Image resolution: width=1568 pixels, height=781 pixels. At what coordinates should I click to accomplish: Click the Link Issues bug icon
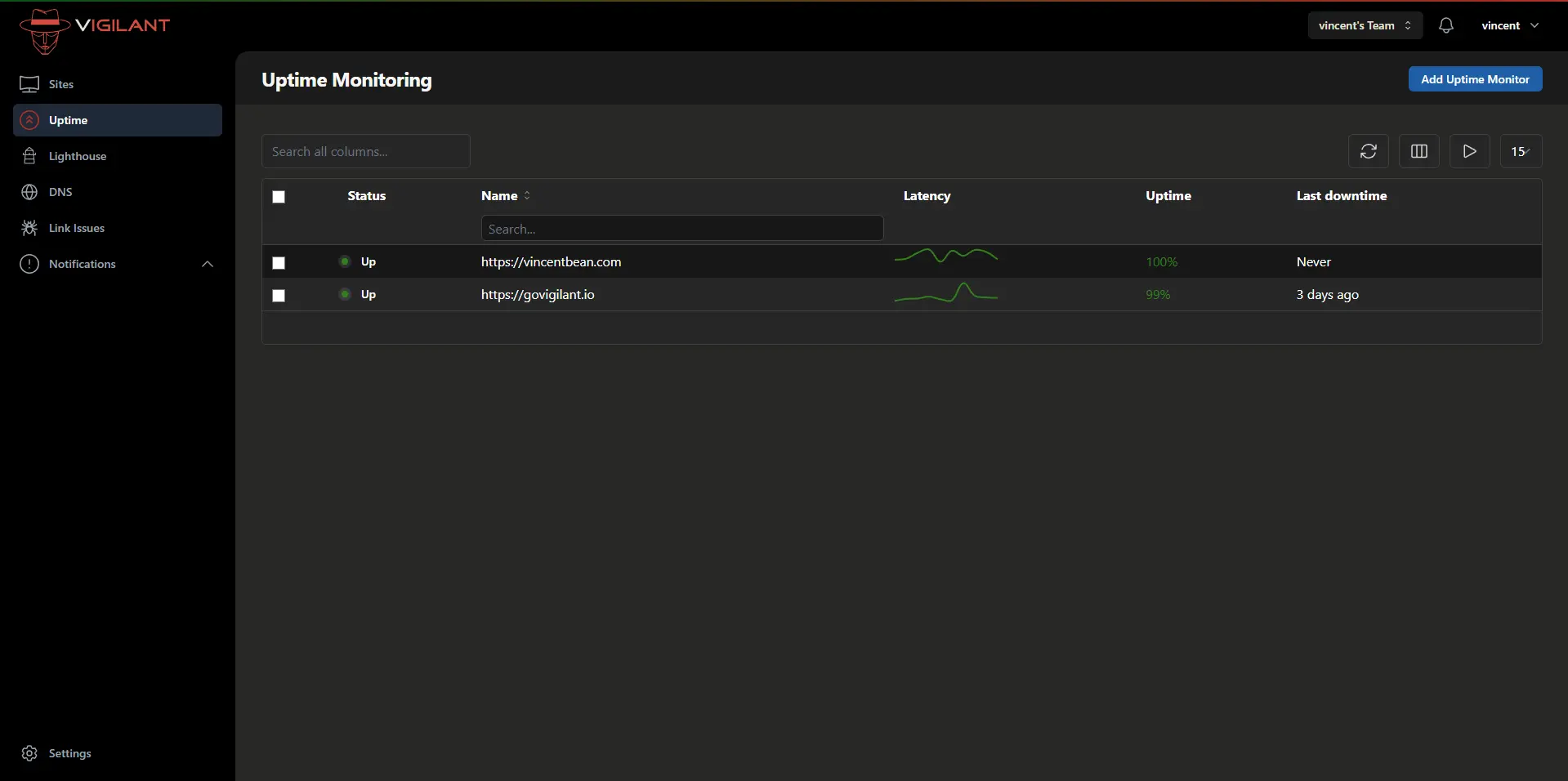29,228
